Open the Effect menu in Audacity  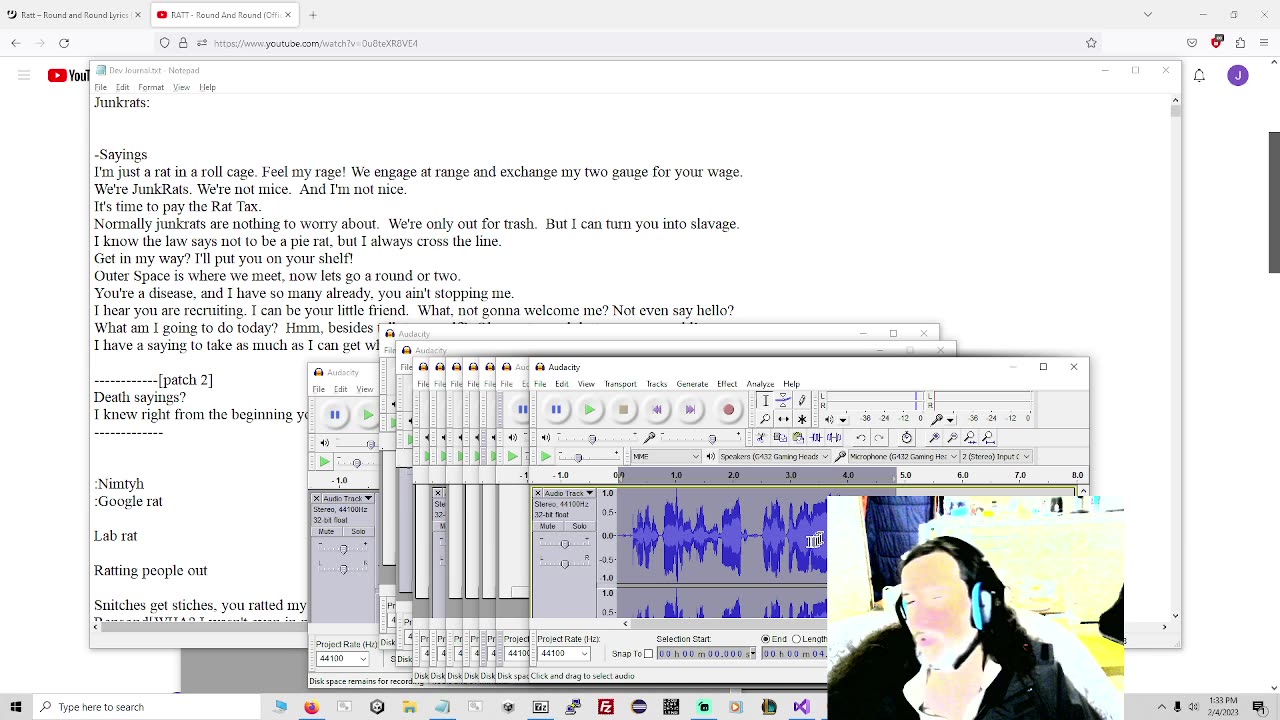pyautogui.click(x=727, y=384)
